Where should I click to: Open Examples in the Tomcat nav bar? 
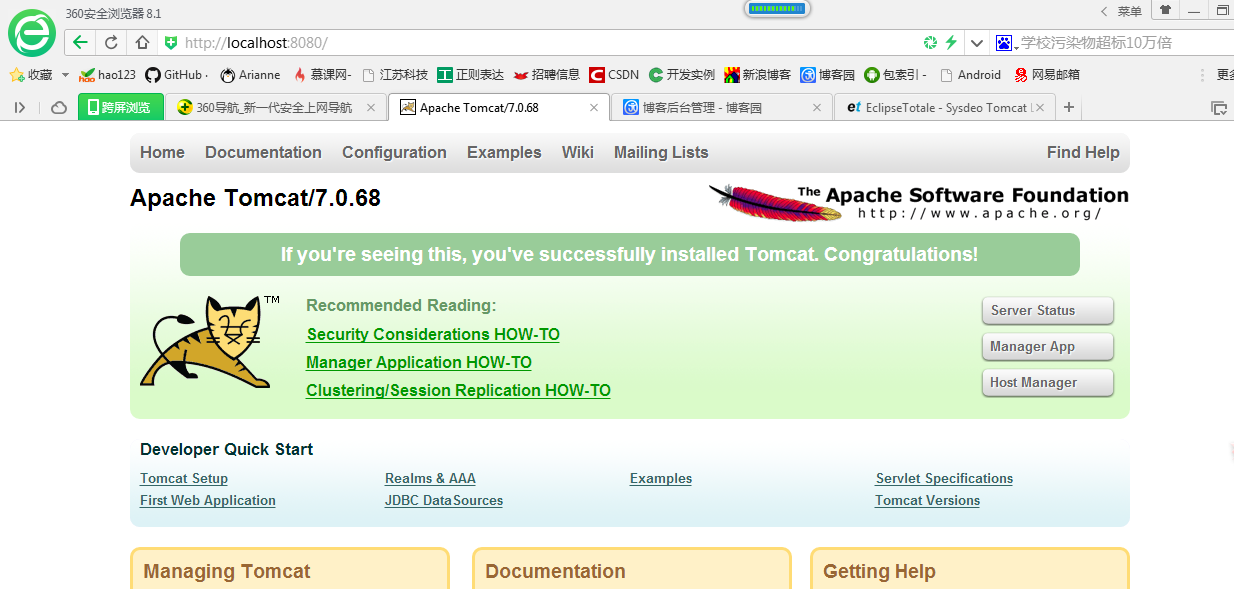click(x=504, y=152)
